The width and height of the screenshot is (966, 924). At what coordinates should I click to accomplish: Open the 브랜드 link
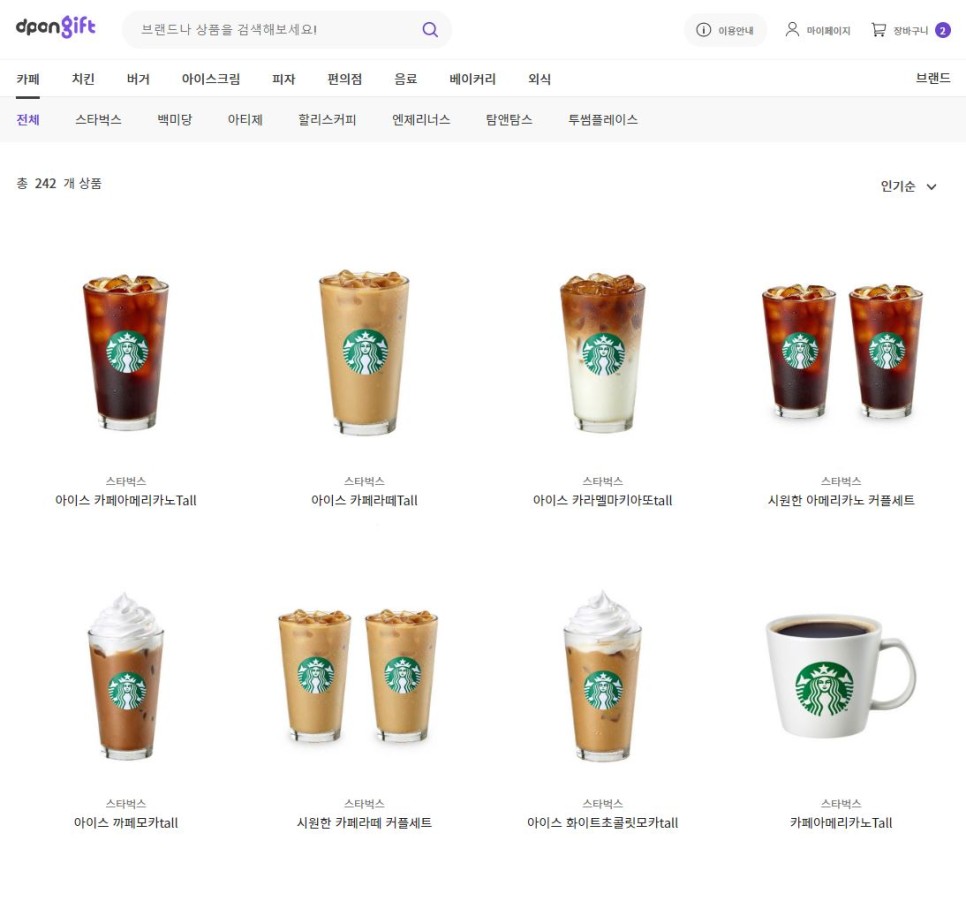(x=933, y=78)
